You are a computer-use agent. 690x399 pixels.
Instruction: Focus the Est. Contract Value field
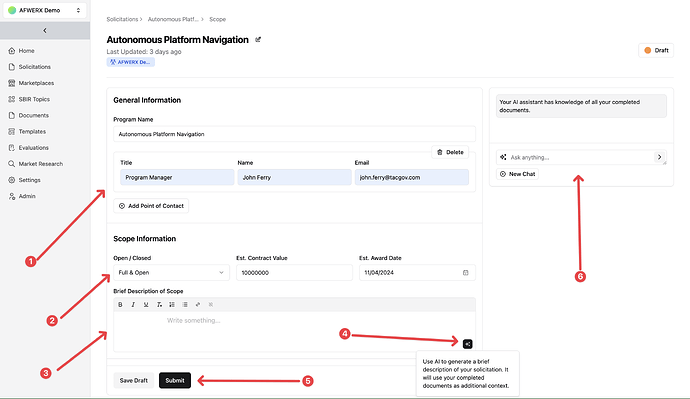(x=294, y=273)
